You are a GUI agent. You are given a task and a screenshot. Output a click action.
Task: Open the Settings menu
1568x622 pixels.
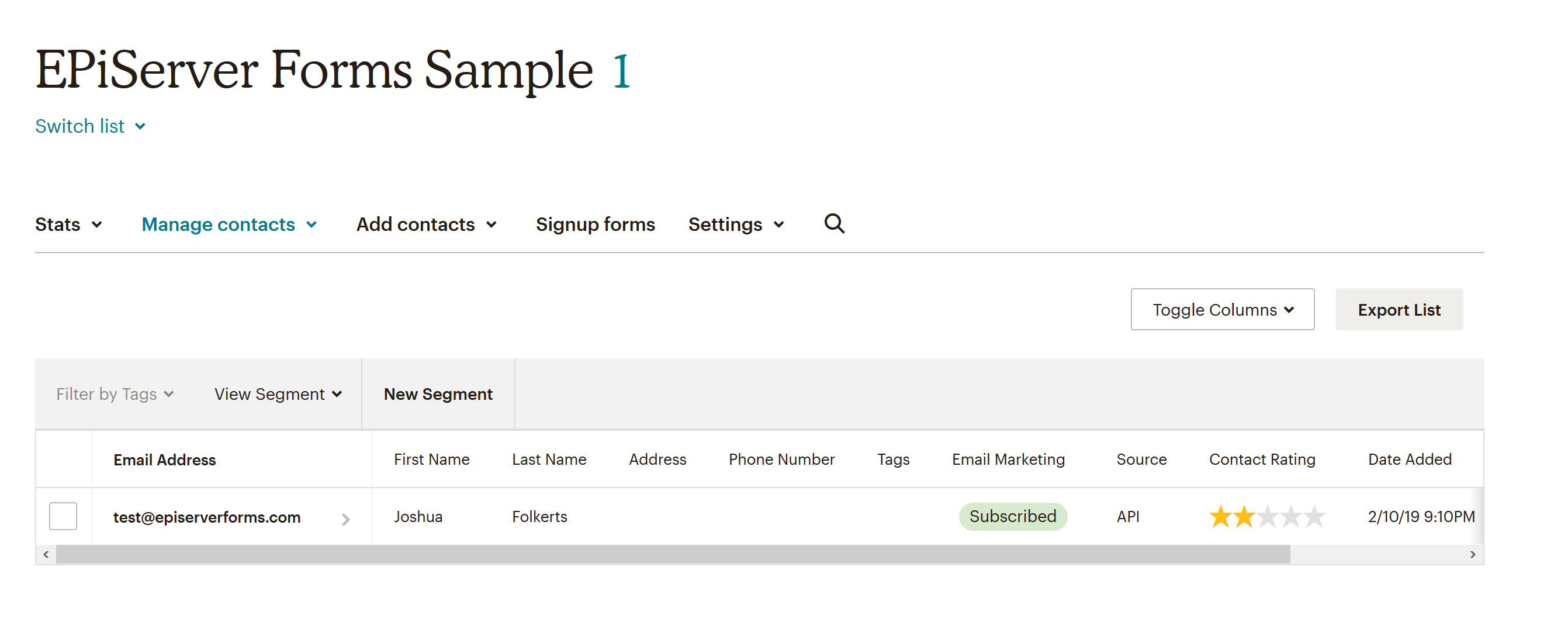click(735, 224)
